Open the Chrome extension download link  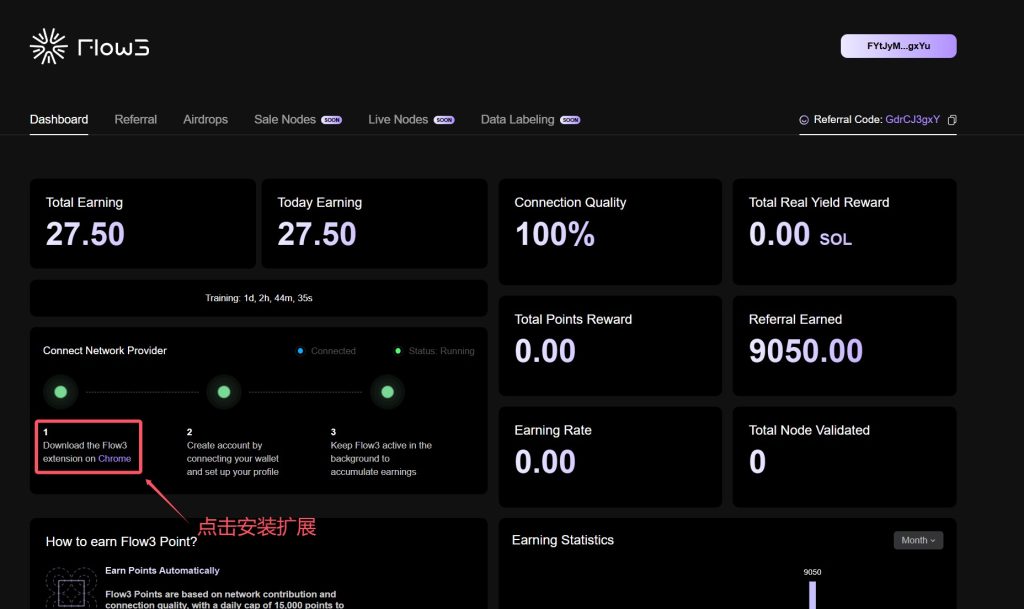(114, 458)
